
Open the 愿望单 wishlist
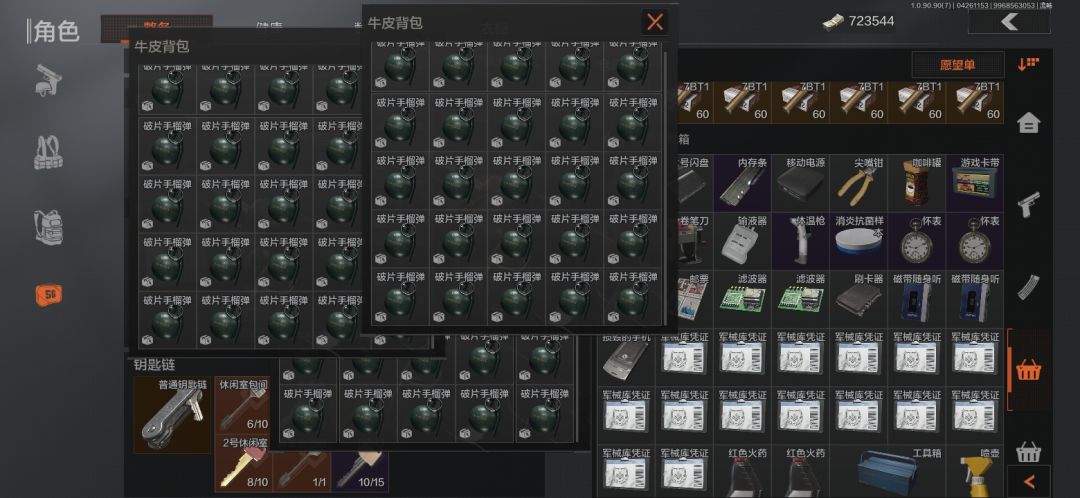(957, 65)
